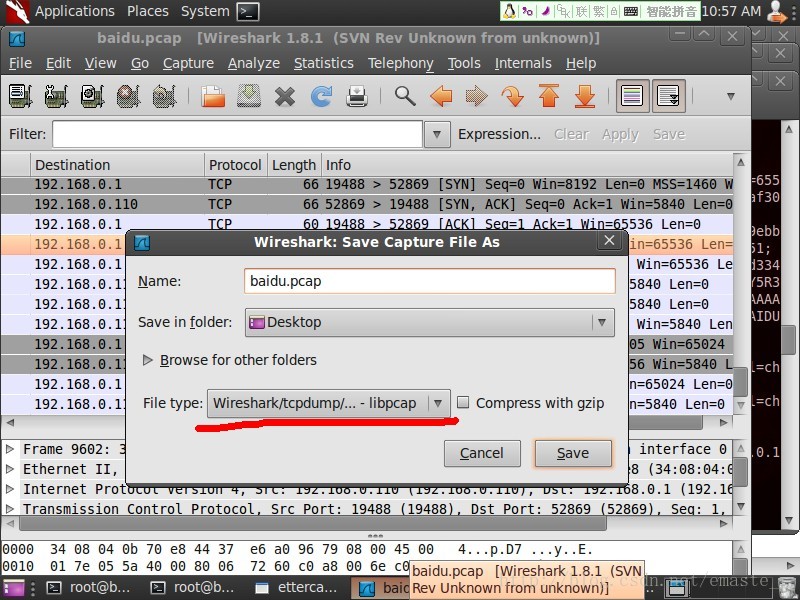The image size is (800, 600).
Task: Show desktop icon in bottom panel
Action: pyautogui.click(x=13, y=588)
